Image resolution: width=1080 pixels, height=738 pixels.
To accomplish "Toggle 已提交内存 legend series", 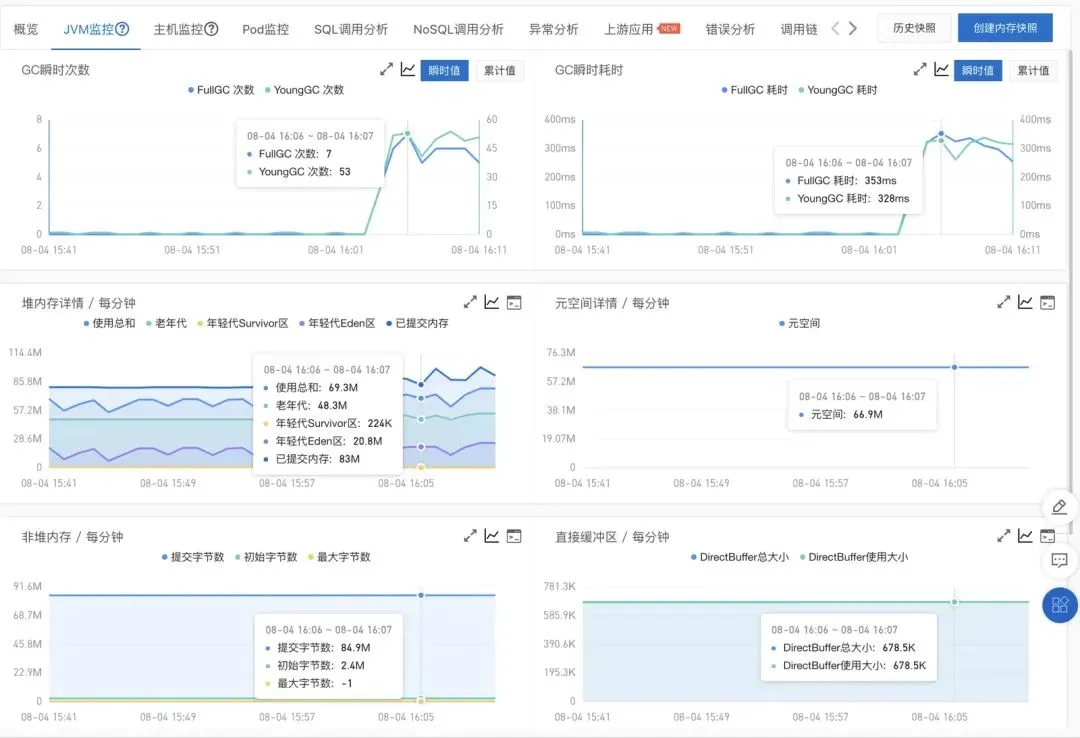I will click(417, 323).
